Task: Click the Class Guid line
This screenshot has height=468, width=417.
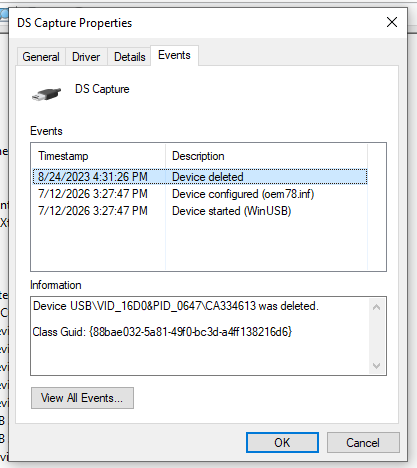Action: [x=162, y=332]
